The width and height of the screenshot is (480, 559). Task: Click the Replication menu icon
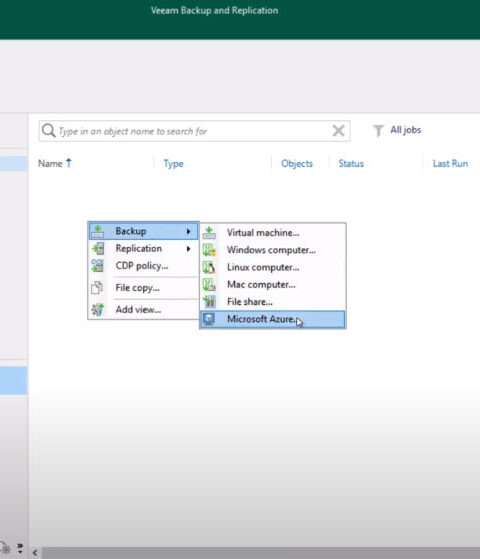[x=98, y=248]
